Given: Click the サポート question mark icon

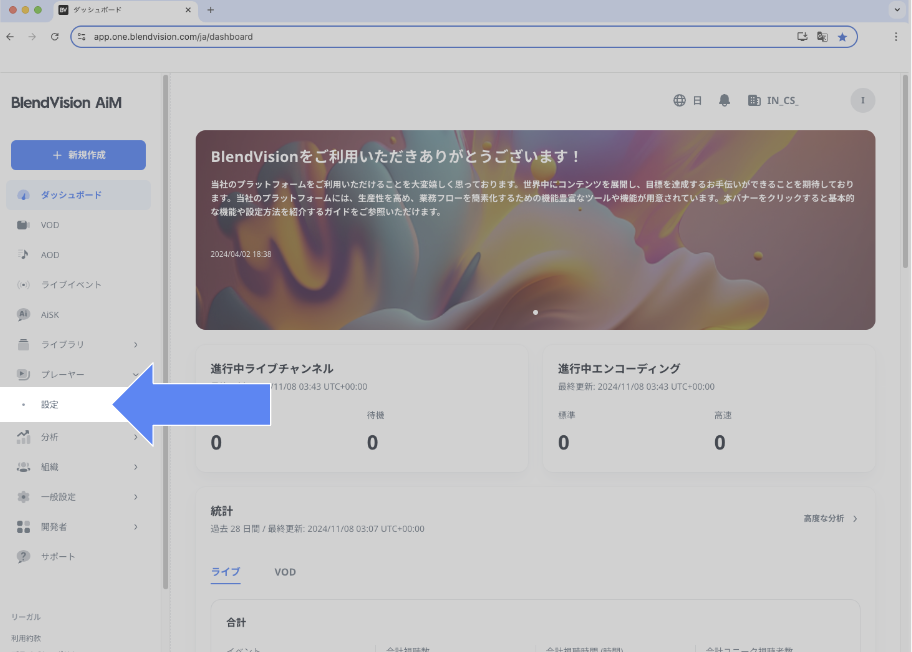Looking at the screenshot, I should point(23,557).
